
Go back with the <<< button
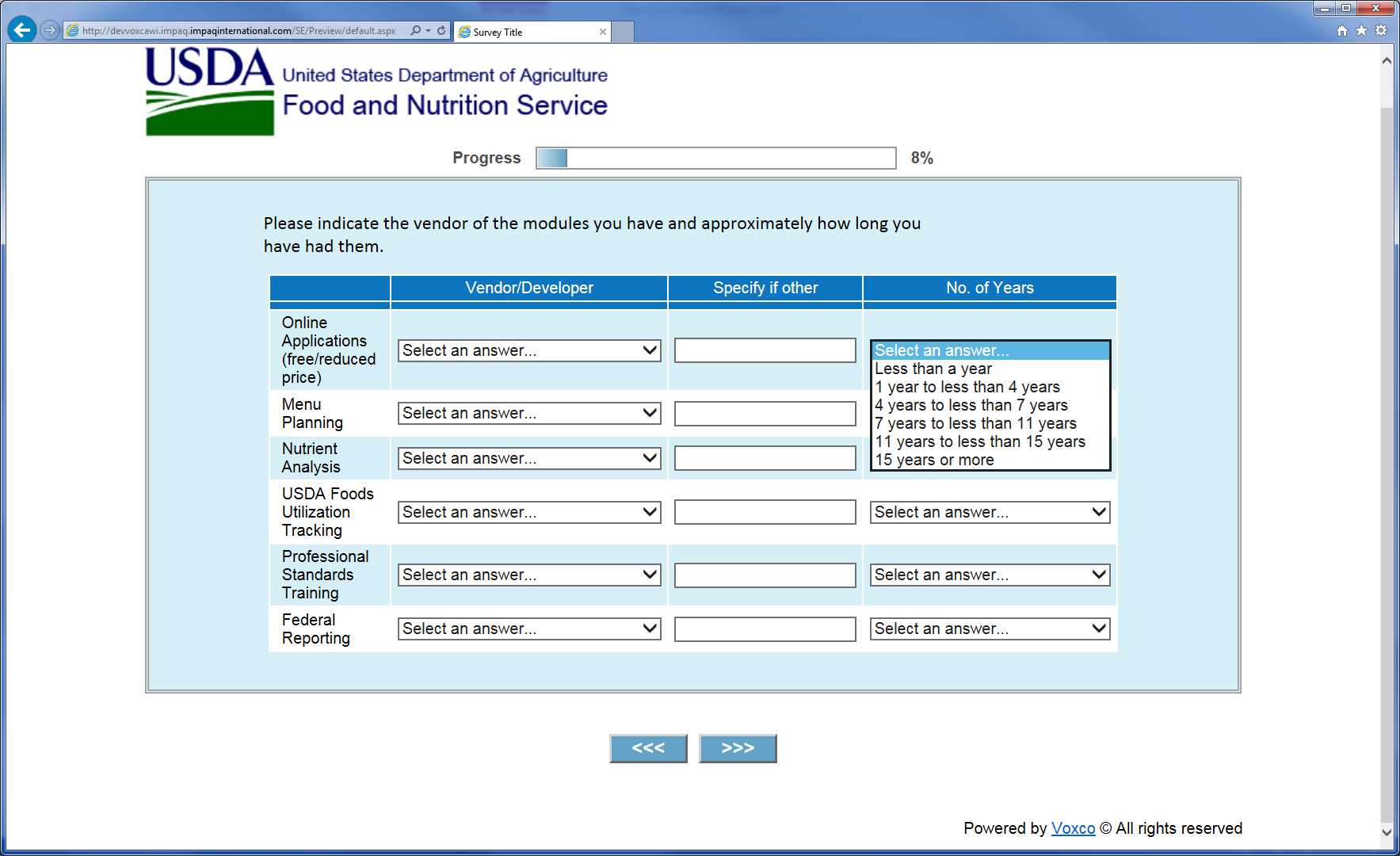[647, 748]
